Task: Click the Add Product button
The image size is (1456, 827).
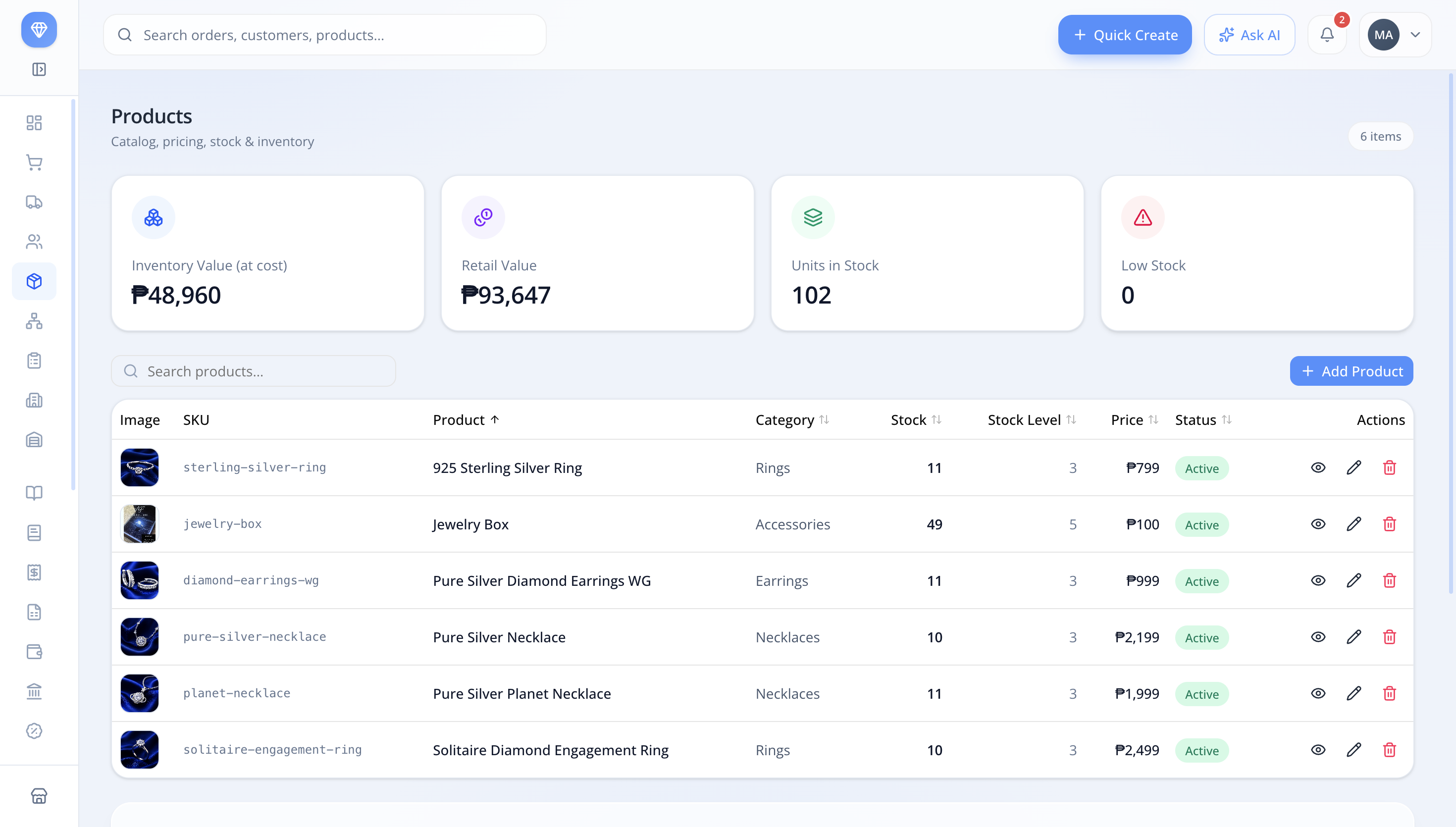Action: [x=1351, y=371]
